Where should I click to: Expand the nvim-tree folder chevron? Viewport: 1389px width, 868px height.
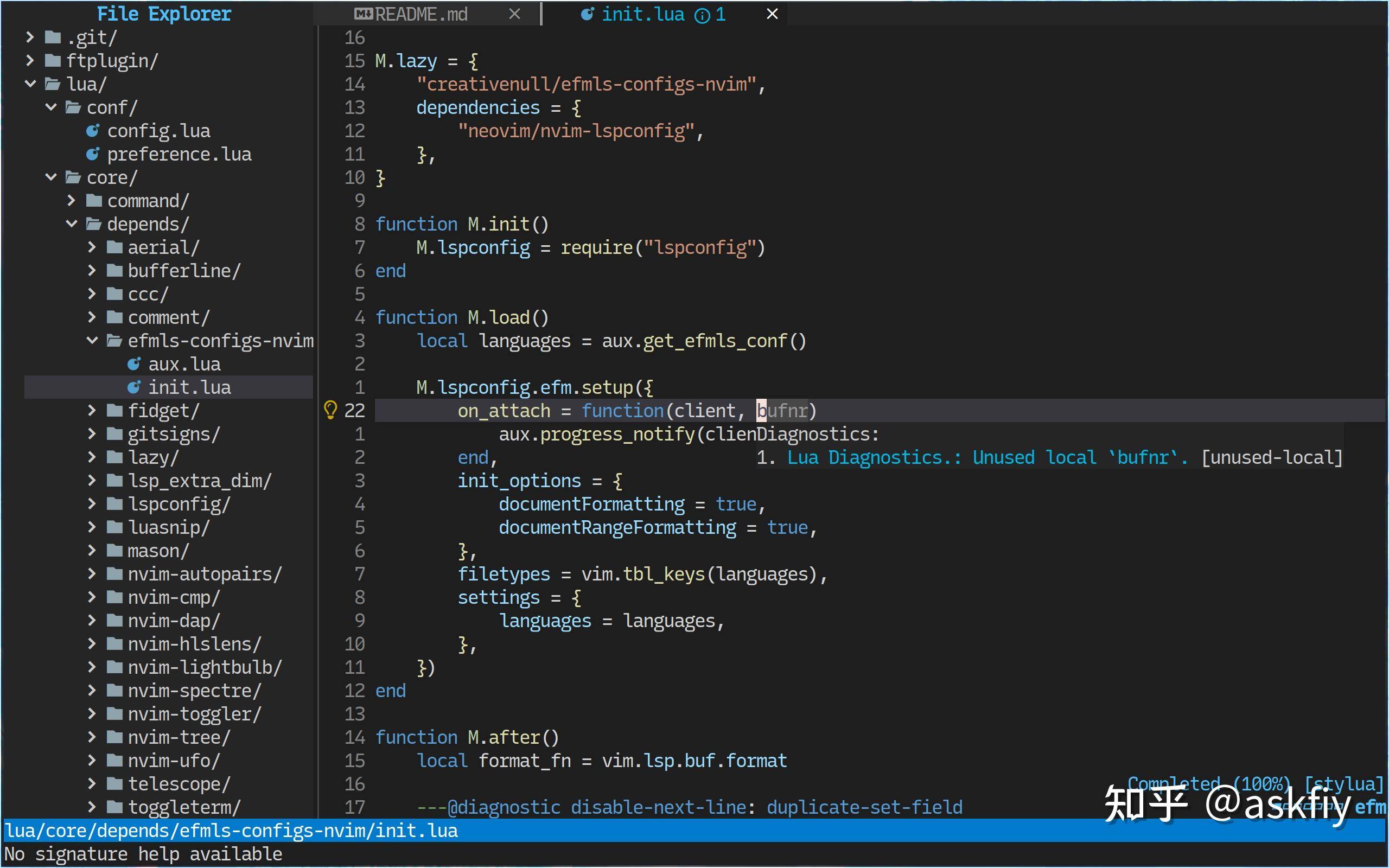pyautogui.click(x=92, y=737)
